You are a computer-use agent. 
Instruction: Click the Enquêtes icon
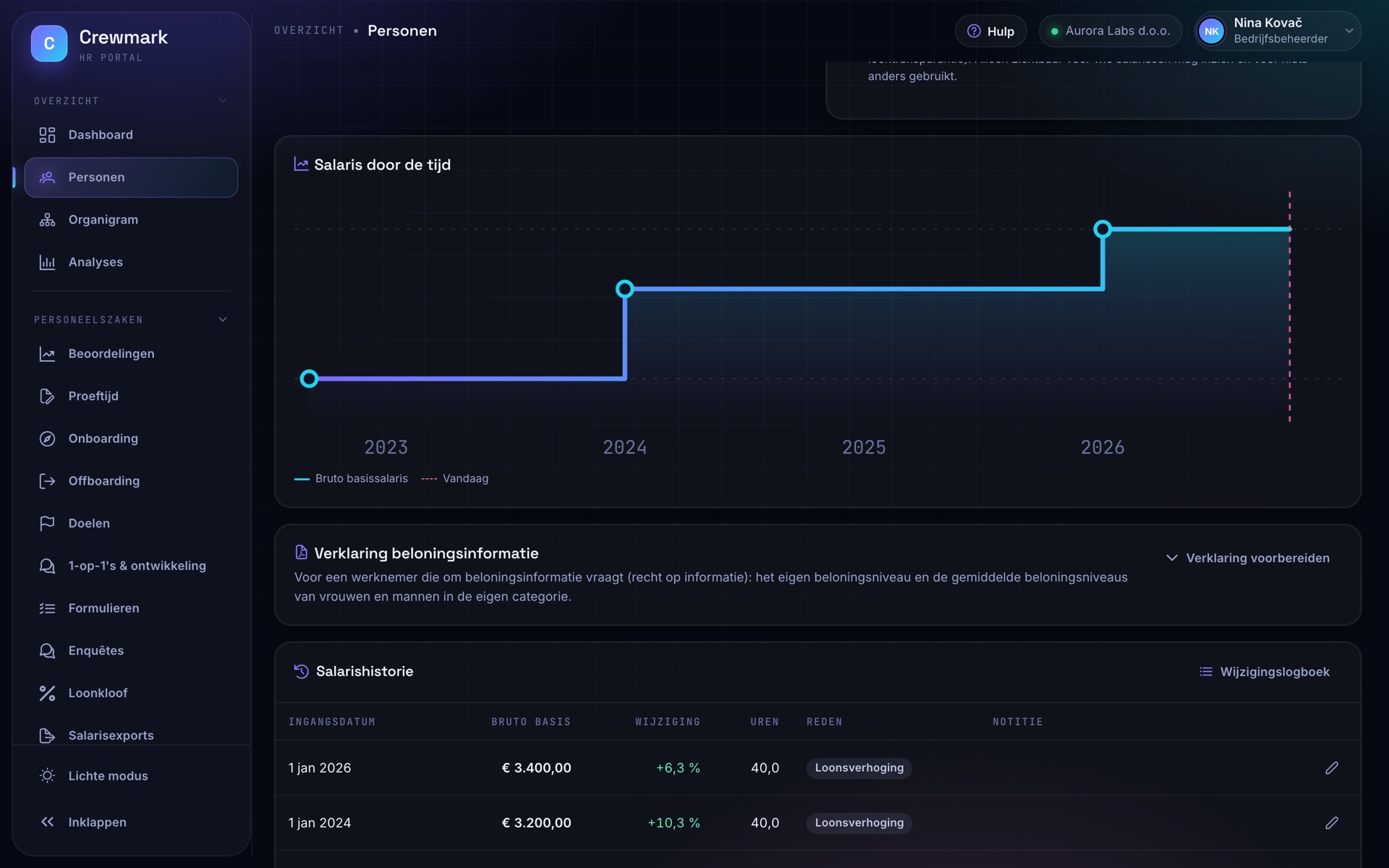[47, 651]
